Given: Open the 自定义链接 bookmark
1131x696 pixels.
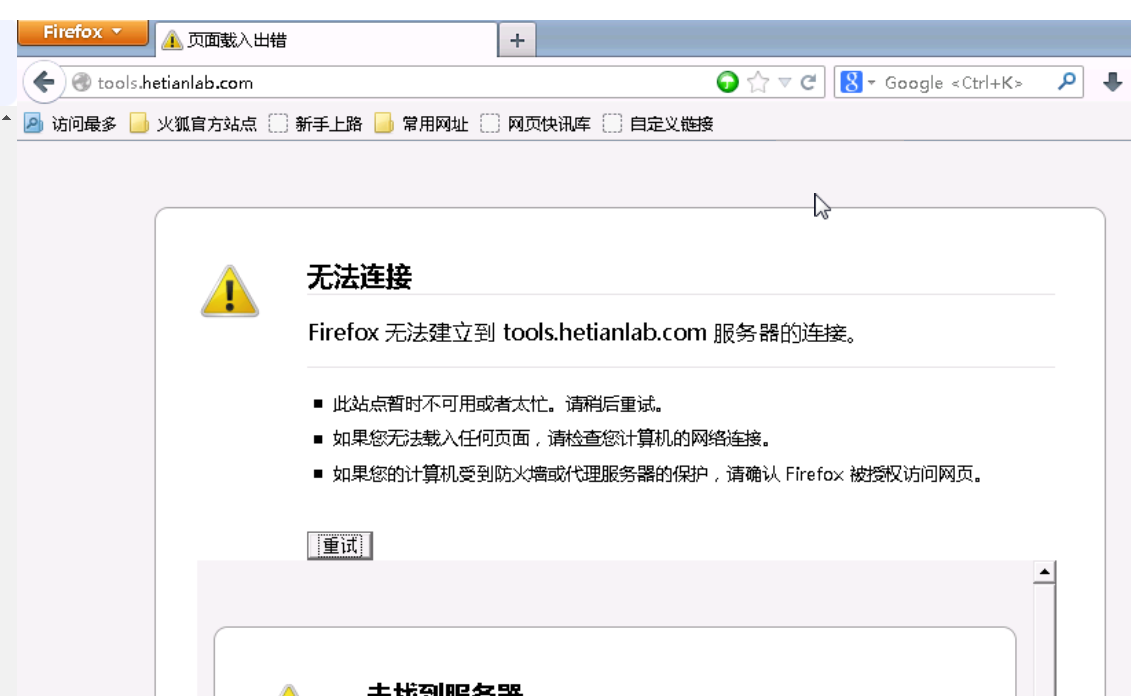Looking at the screenshot, I should (x=657, y=124).
